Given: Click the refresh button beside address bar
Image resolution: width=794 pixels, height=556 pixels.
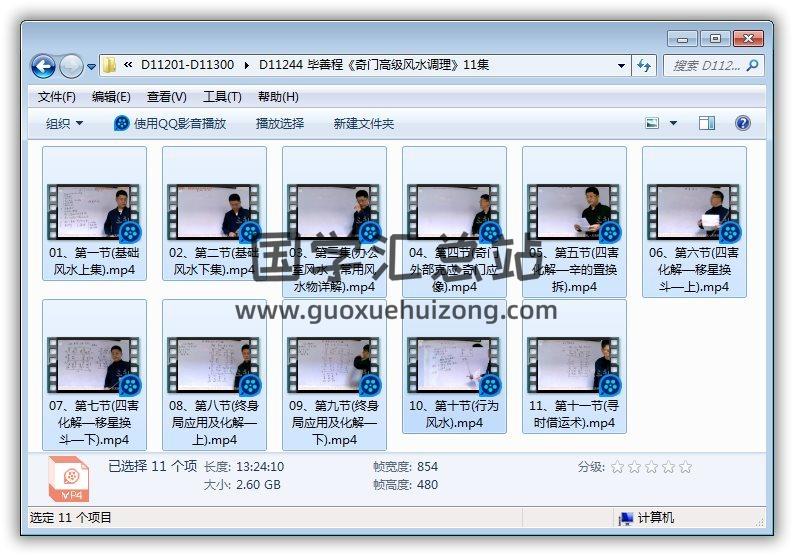Looking at the screenshot, I should 645,66.
